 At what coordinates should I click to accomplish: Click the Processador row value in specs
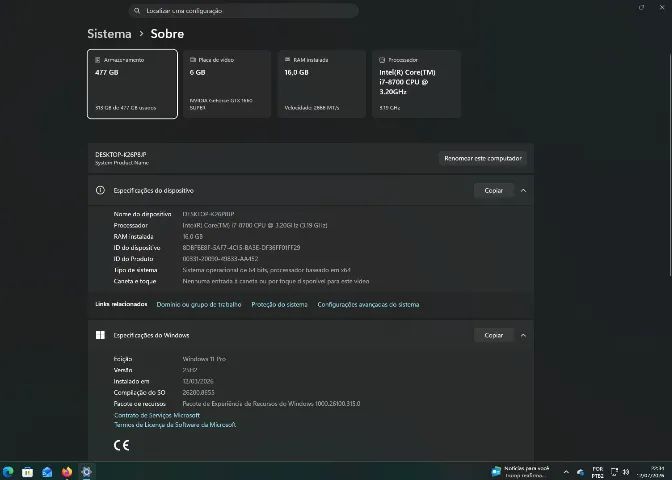tap(255, 225)
